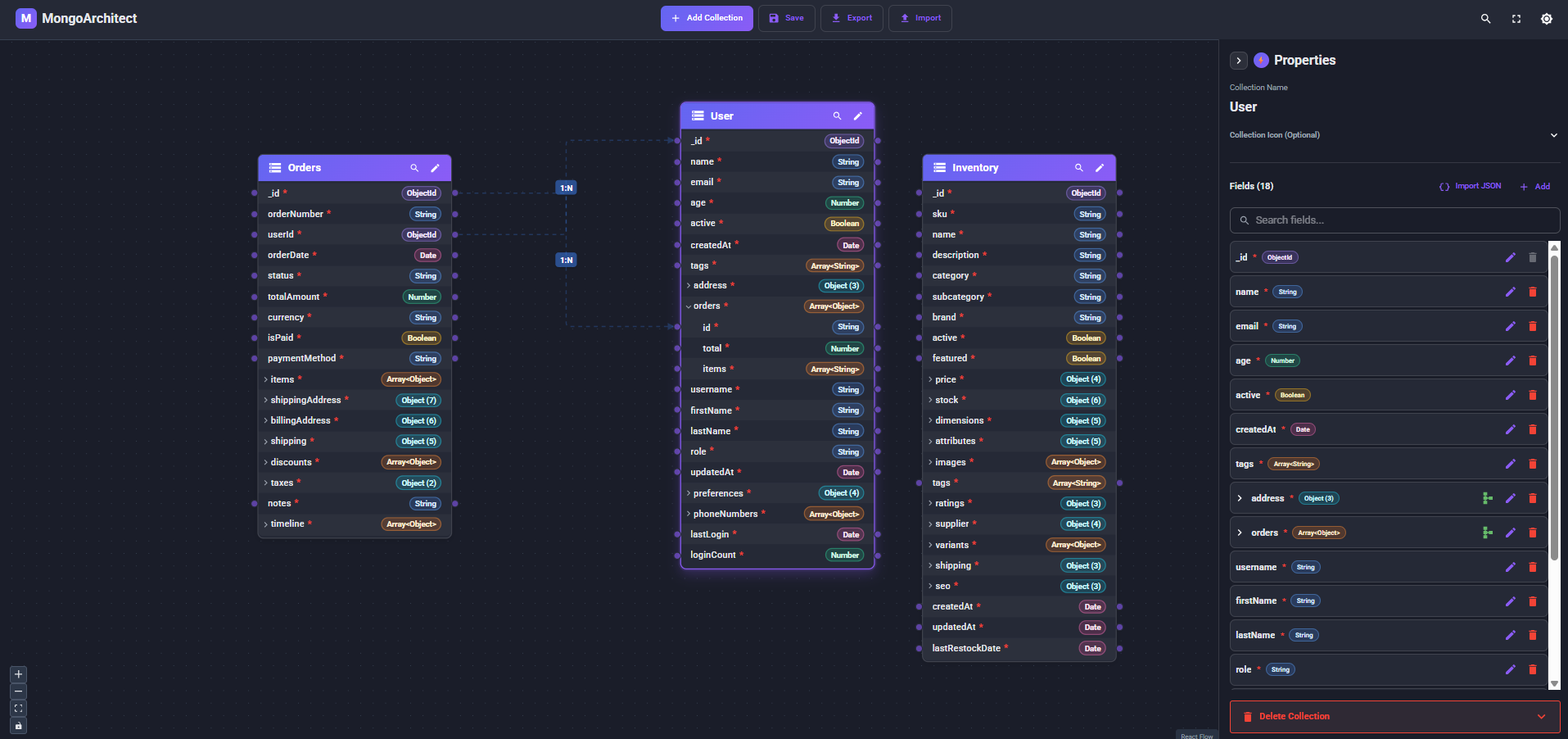Click the Import button in toolbar
1568x739 pixels.
pos(920,18)
